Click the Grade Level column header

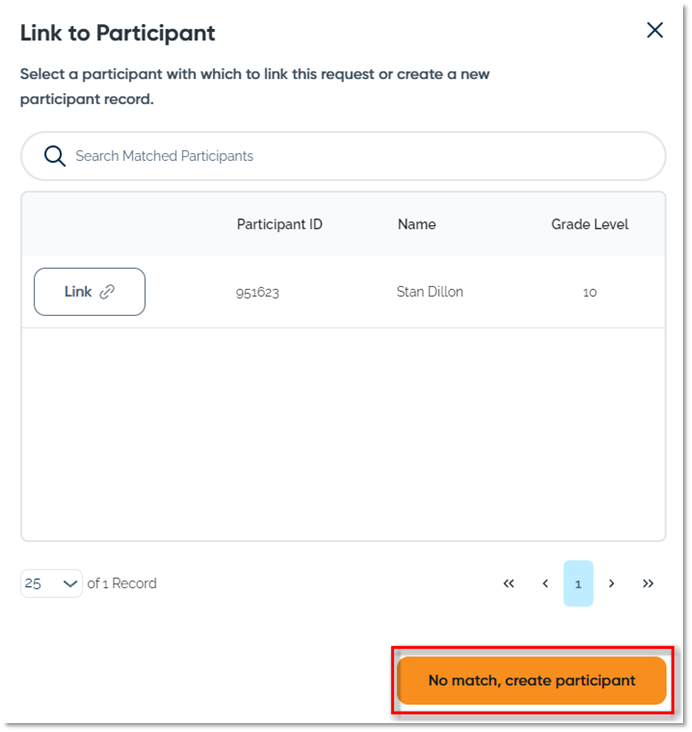(x=589, y=224)
